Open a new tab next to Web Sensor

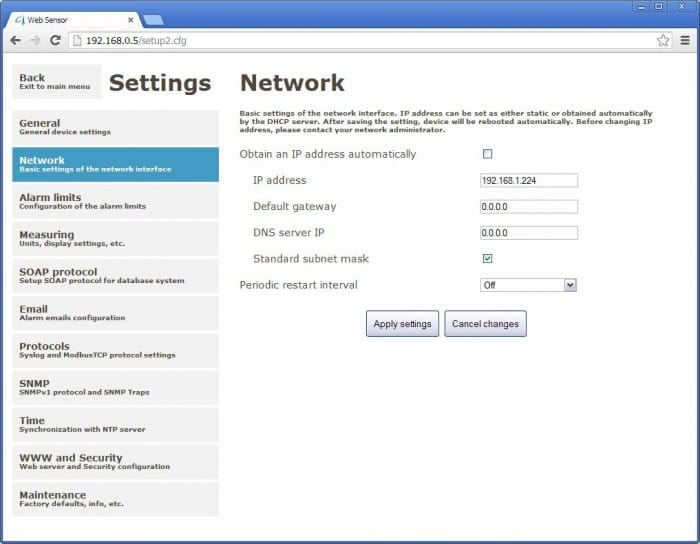click(x=153, y=19)
